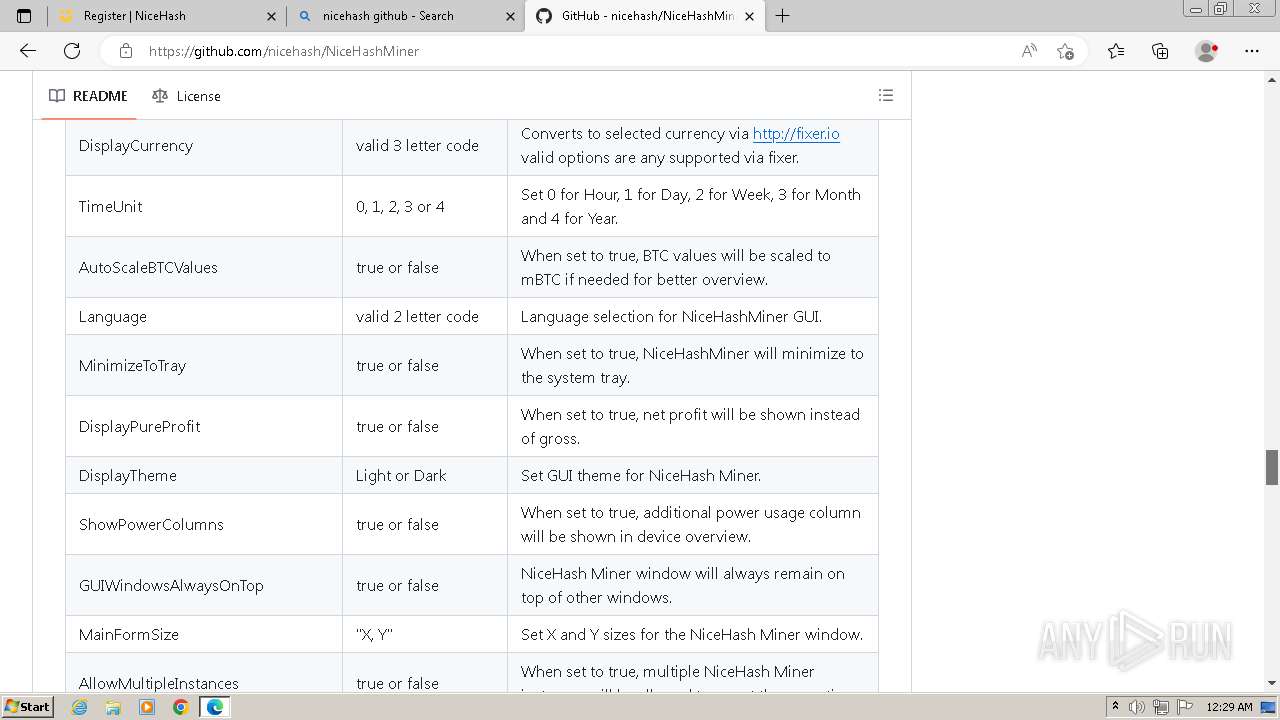Select the README tab

pos(88,96)
